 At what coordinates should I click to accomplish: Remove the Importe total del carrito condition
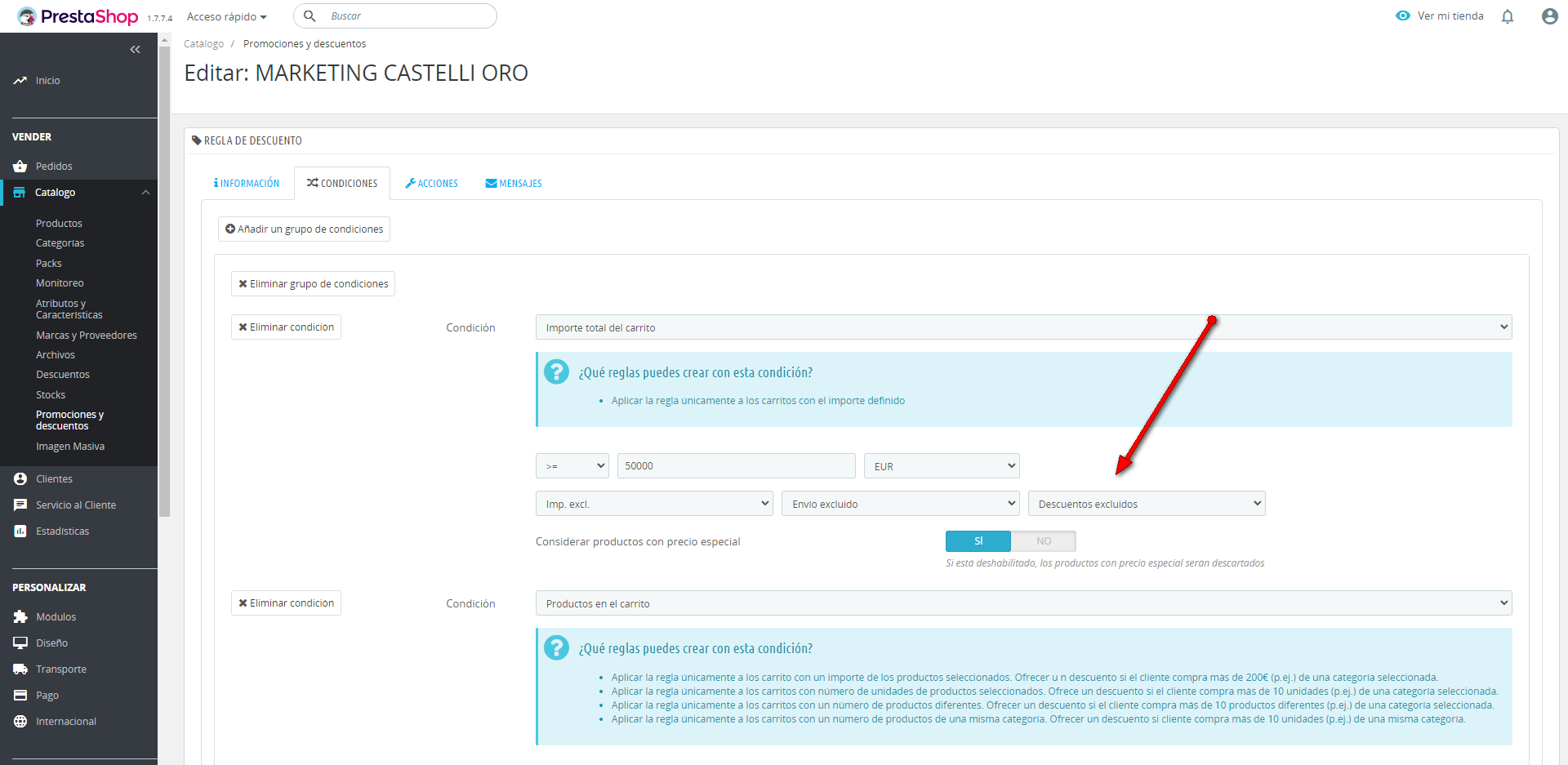pos(286,327)
